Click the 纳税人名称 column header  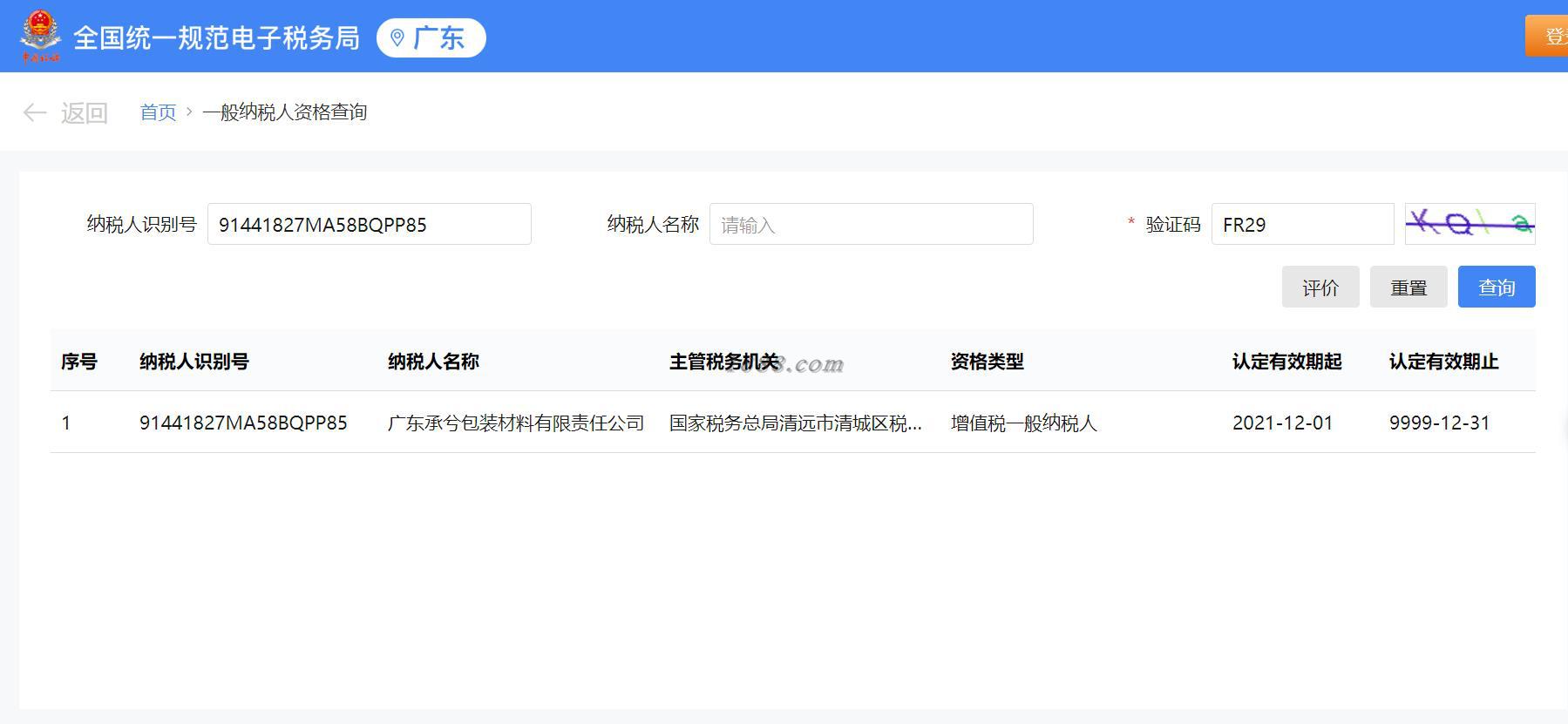(433, 362)
